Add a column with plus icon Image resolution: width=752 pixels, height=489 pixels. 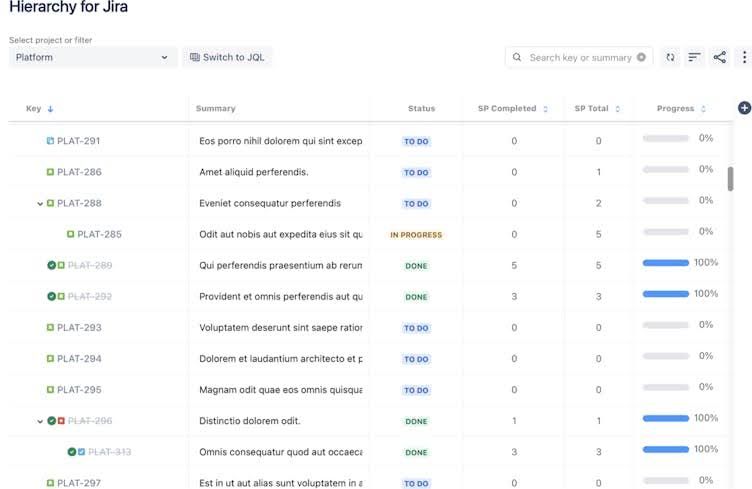pos(744,108)
